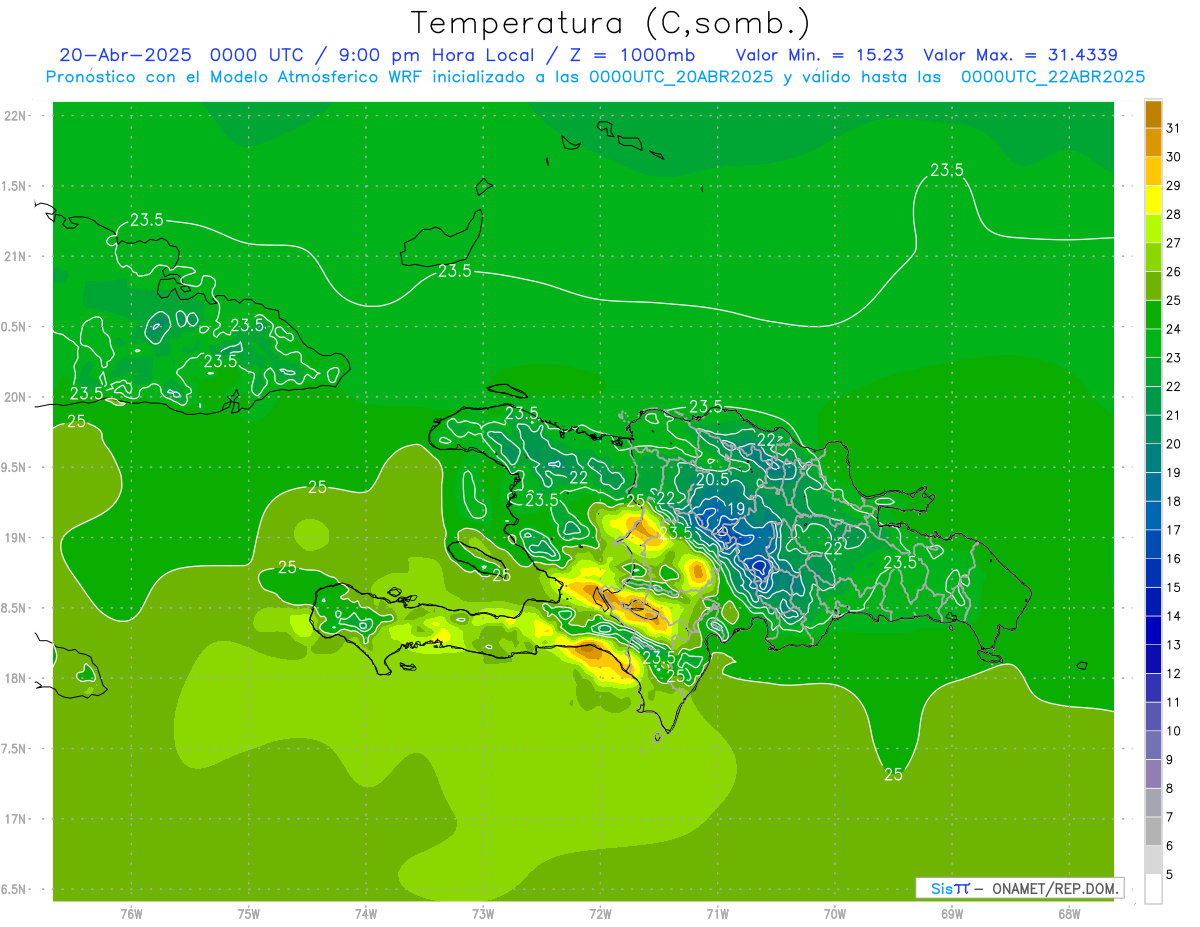Click '0000UTC_22ABR2025' validity end text
The height and width of the screenshot is (927, 1200).
click(x=1053, y=77)
